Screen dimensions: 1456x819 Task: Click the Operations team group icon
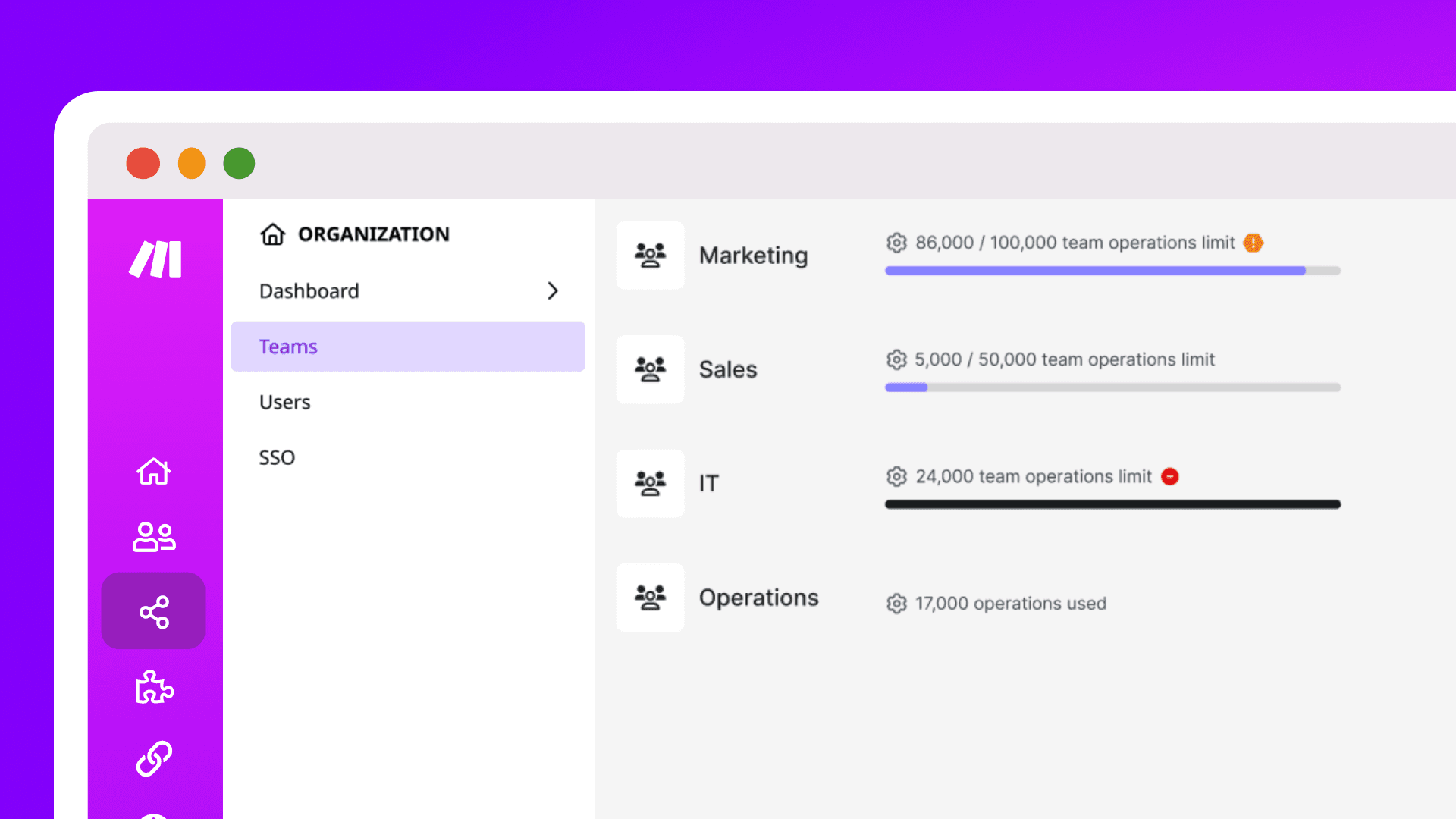[x=650, y=598]
